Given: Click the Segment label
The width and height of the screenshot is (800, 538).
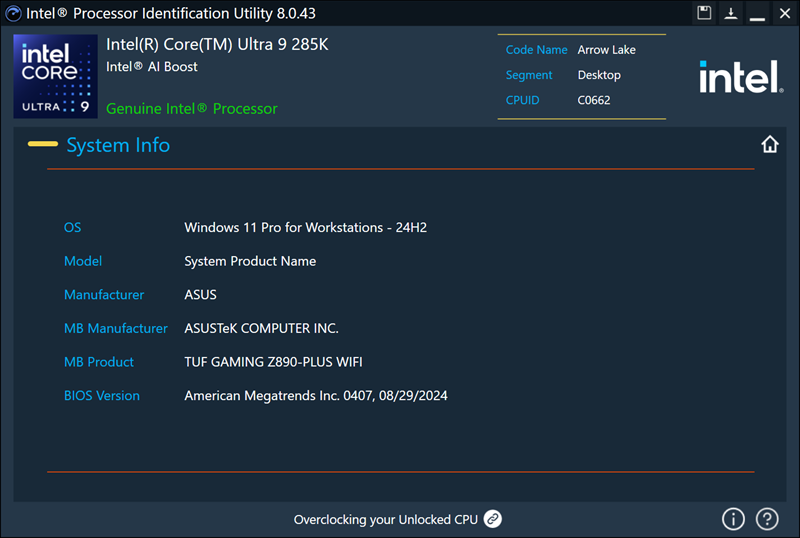Looking at the screenshot, I should (x=529, y=75).
